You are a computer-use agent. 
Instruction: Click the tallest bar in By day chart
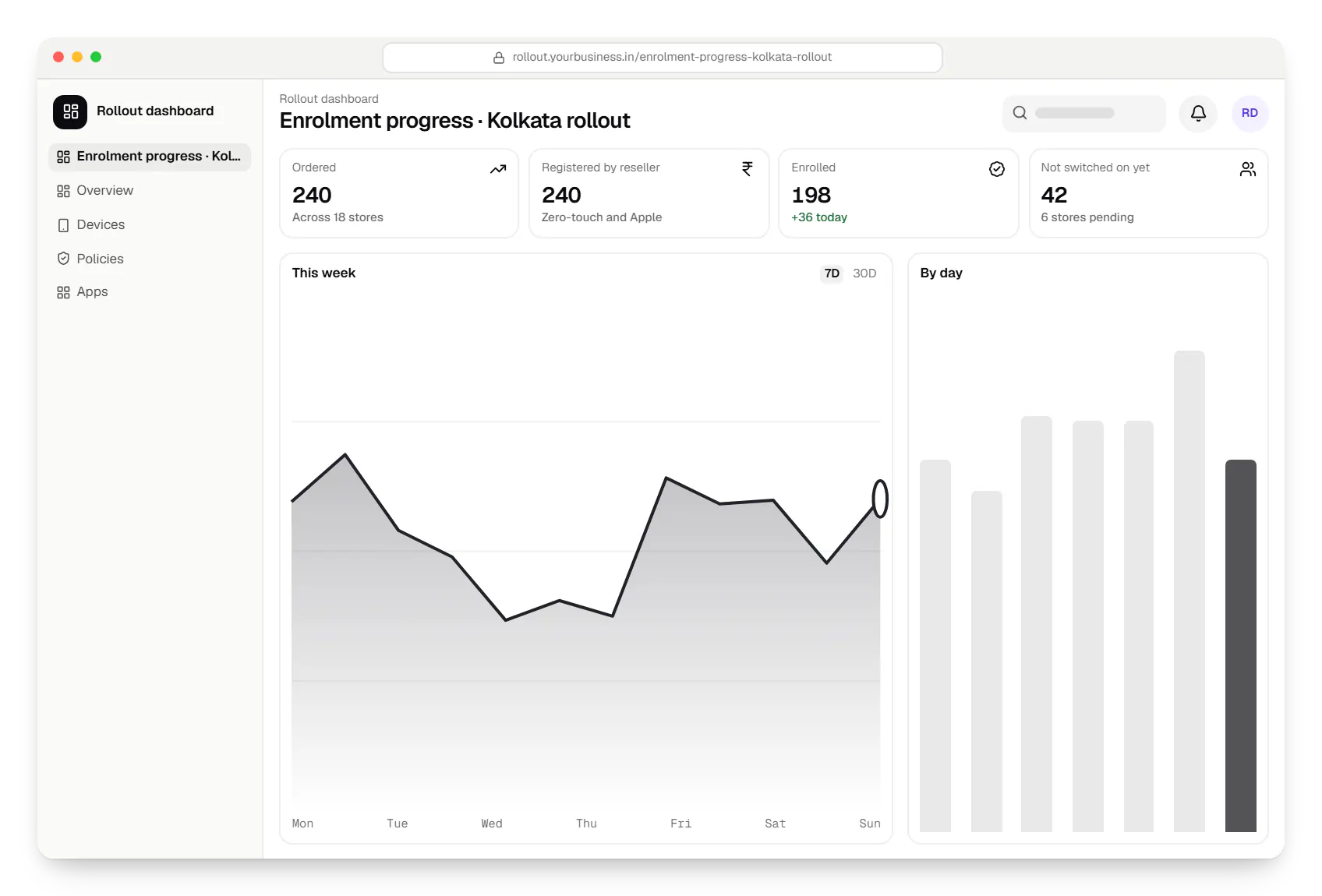[1189, 591]
